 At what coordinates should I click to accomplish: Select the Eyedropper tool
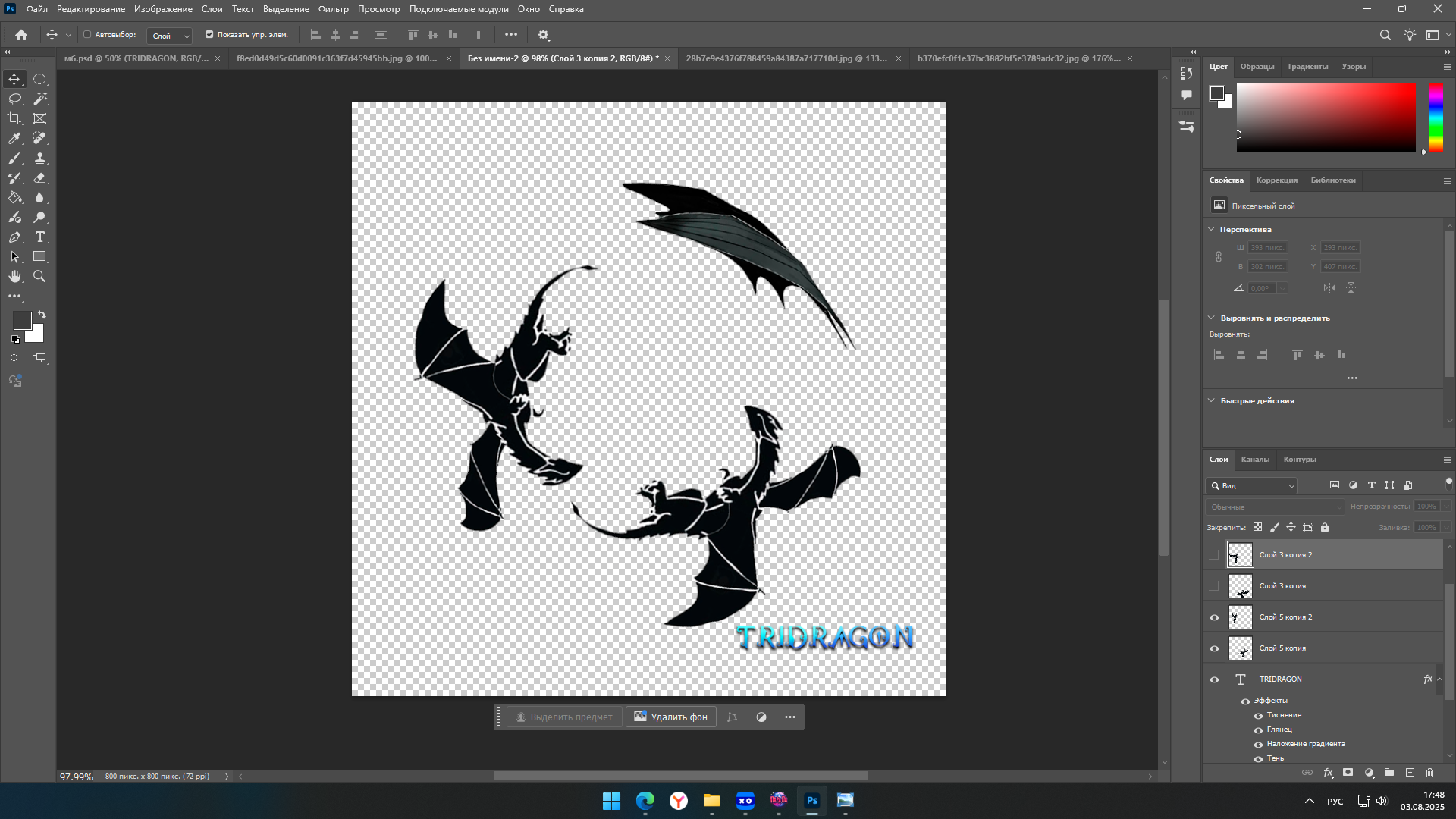(x=14, y=139)
